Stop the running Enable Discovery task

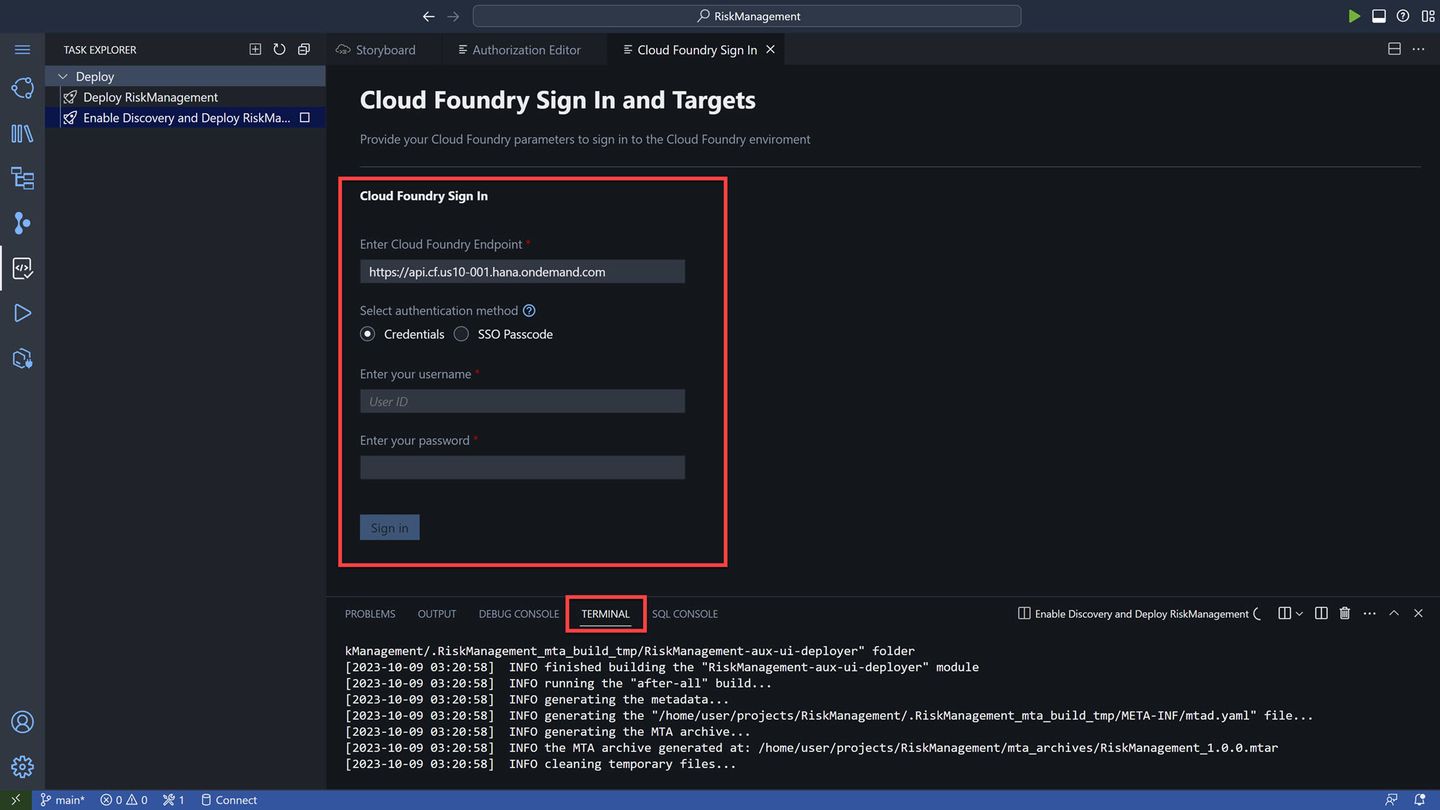coord(305,118)
